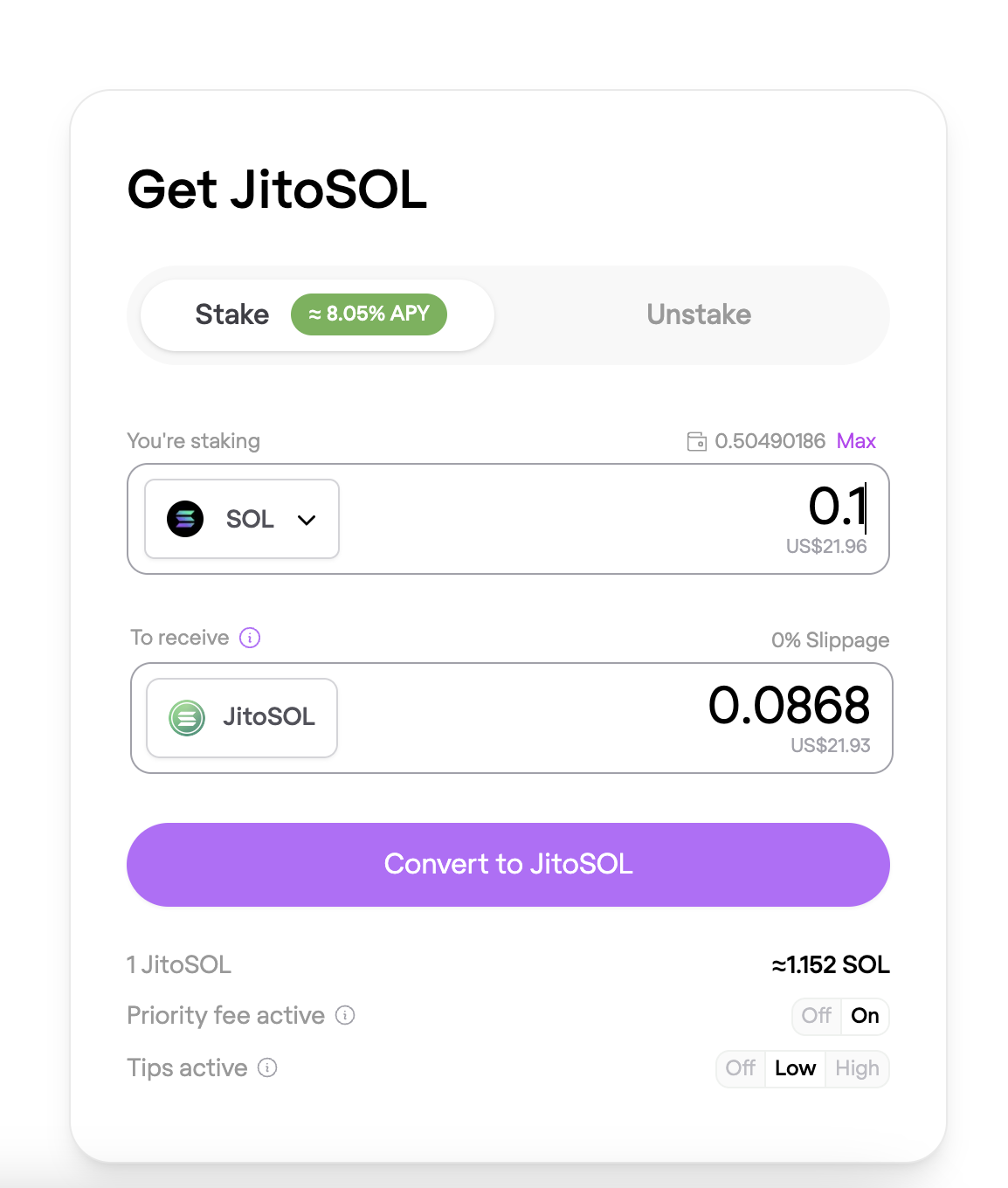Set tips to High

pos(857,1068)
